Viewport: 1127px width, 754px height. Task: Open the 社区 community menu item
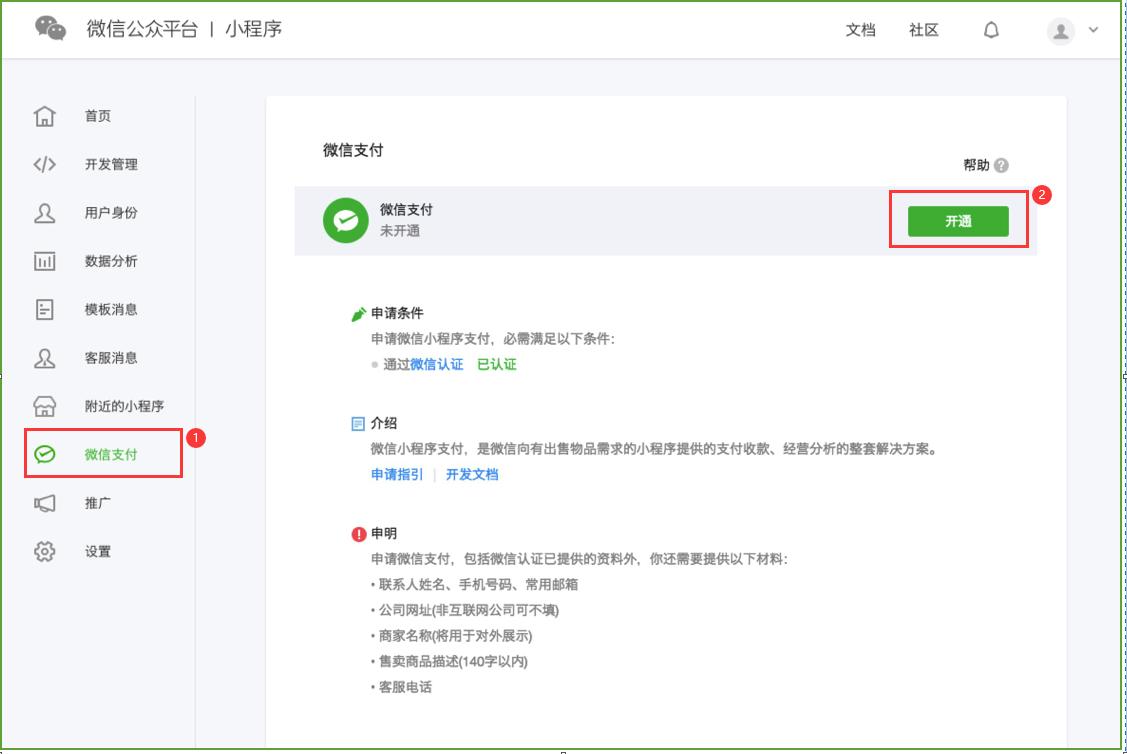tap(922, 30)
